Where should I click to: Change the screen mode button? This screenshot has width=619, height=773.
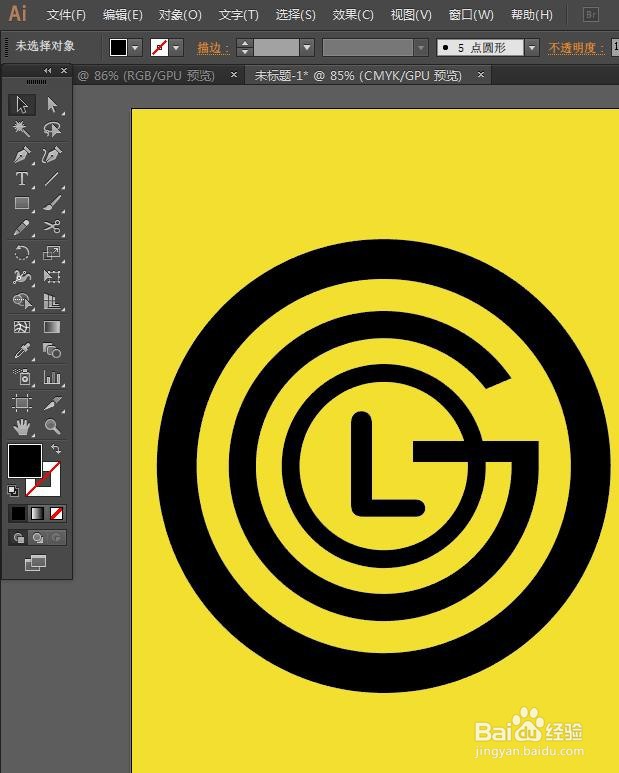click(35, 563)
